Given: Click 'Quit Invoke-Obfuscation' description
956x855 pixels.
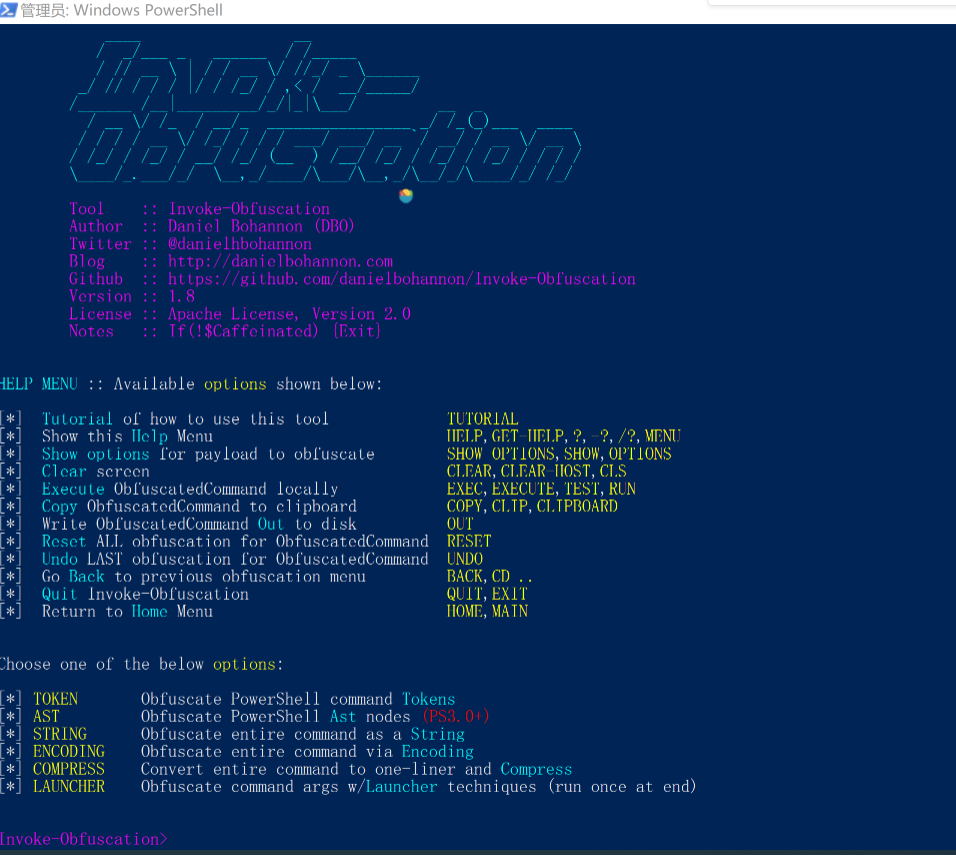Looking at the screenshot, I should coord(145,595).
